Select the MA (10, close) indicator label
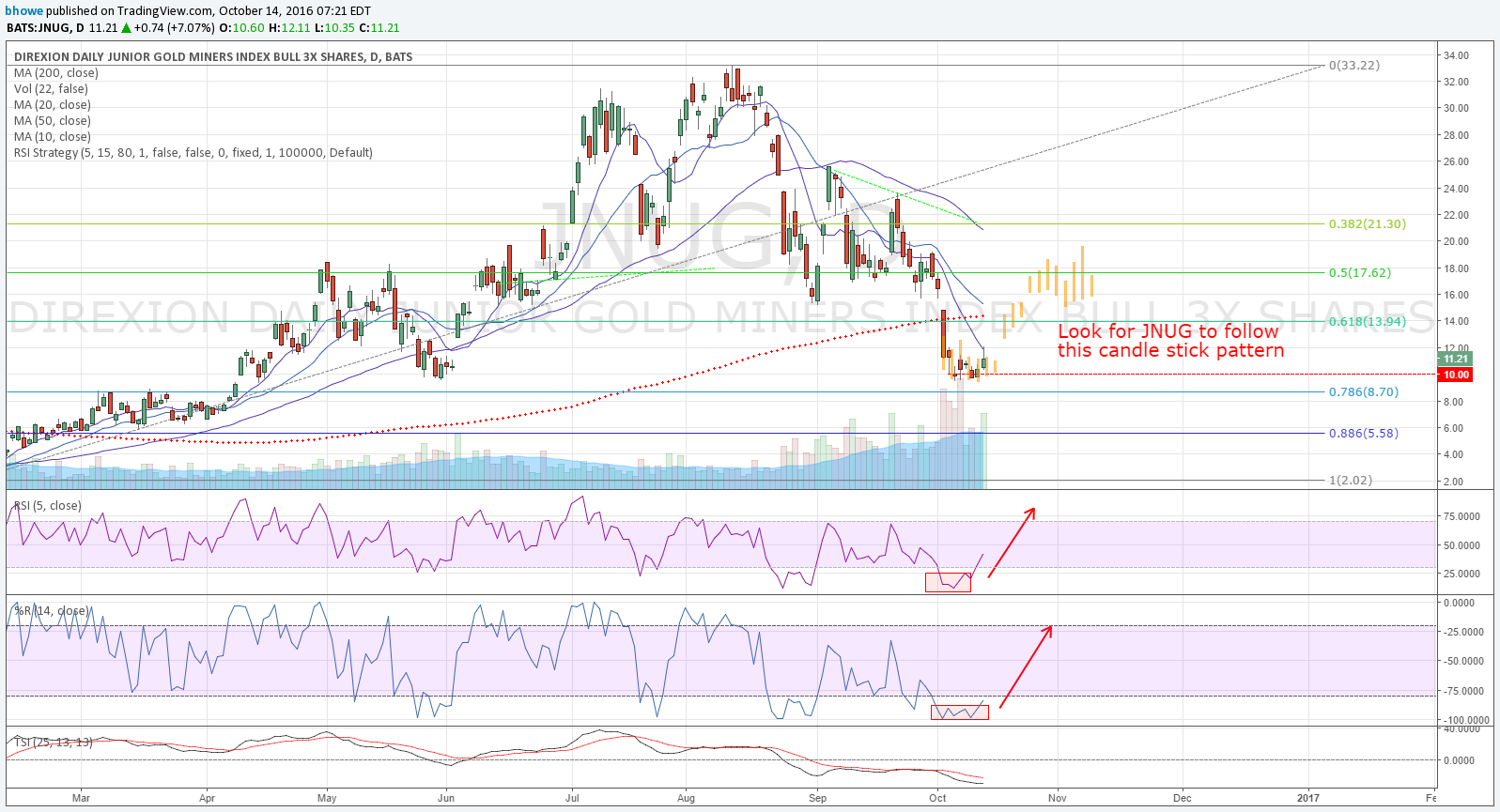This screenshot has height=812, width=1500. click(53, 137)
